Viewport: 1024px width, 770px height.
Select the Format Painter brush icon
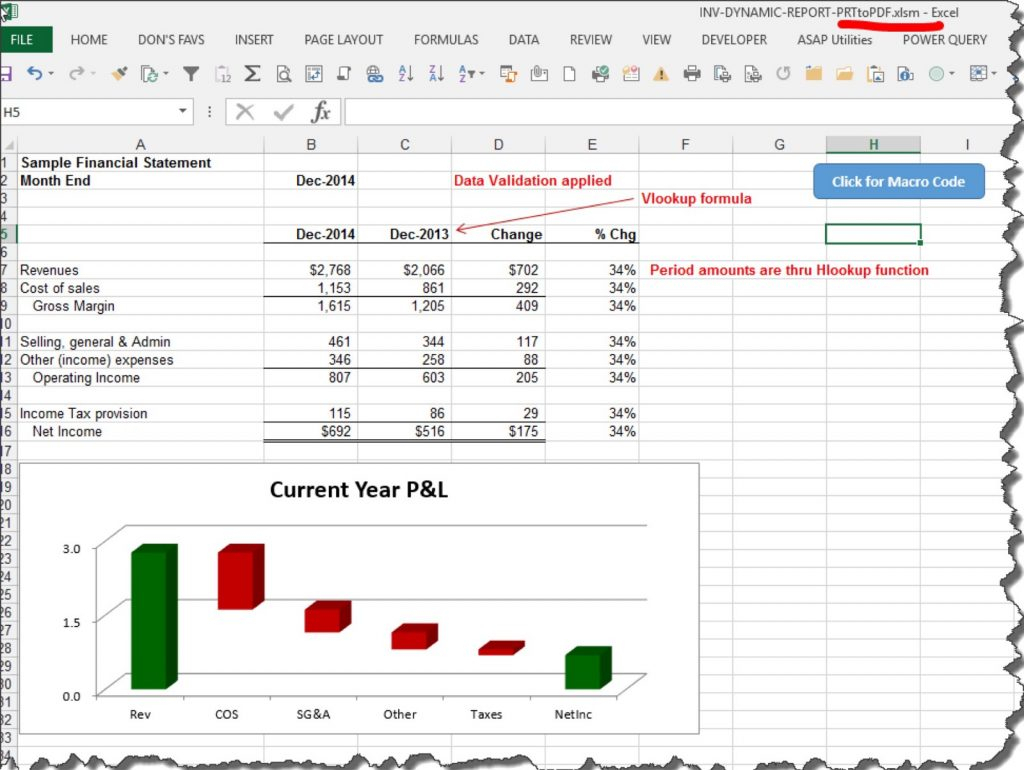[119, 73]
